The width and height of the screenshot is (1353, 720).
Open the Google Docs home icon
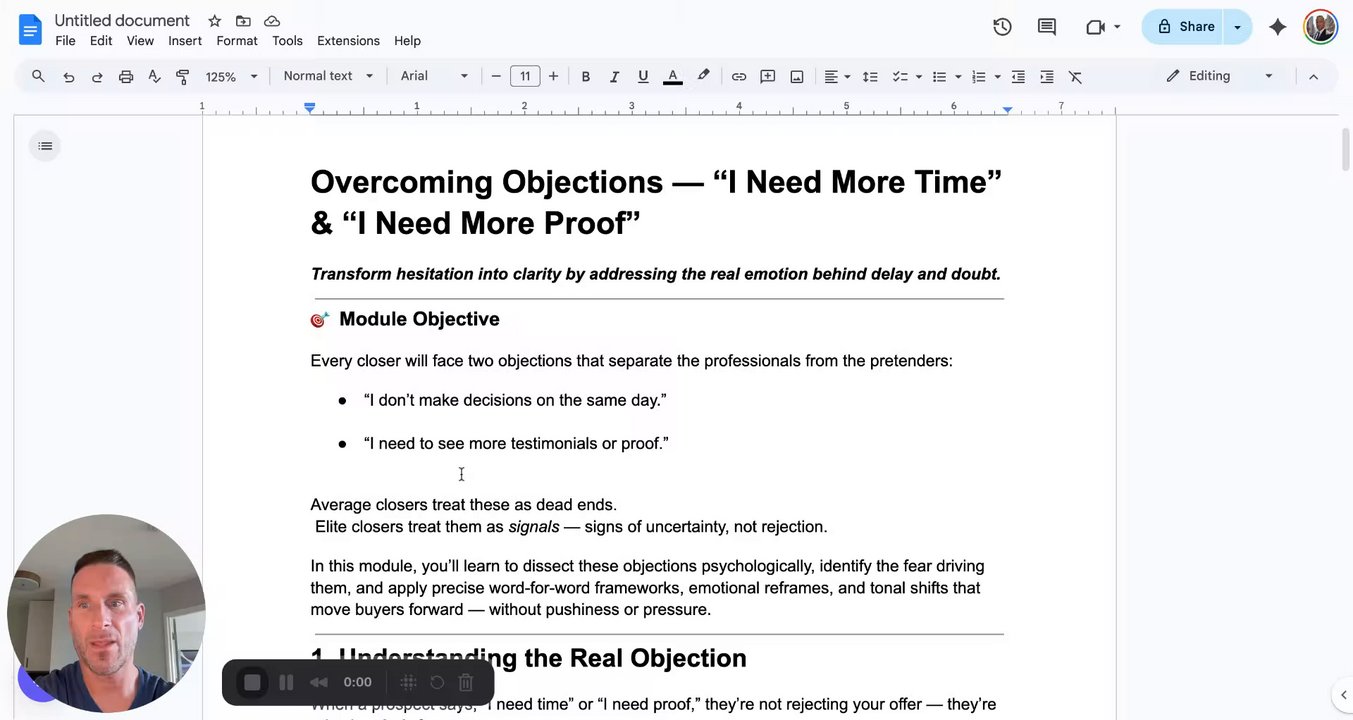pos(30,29)
